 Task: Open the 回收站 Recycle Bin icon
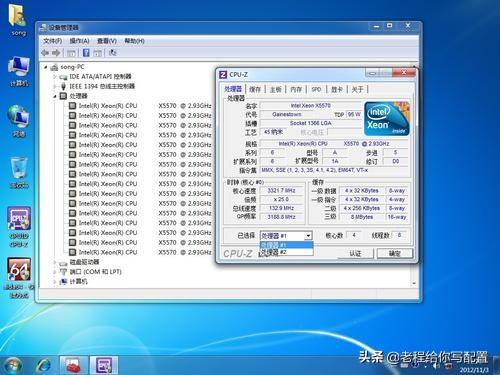coord(19,173)
